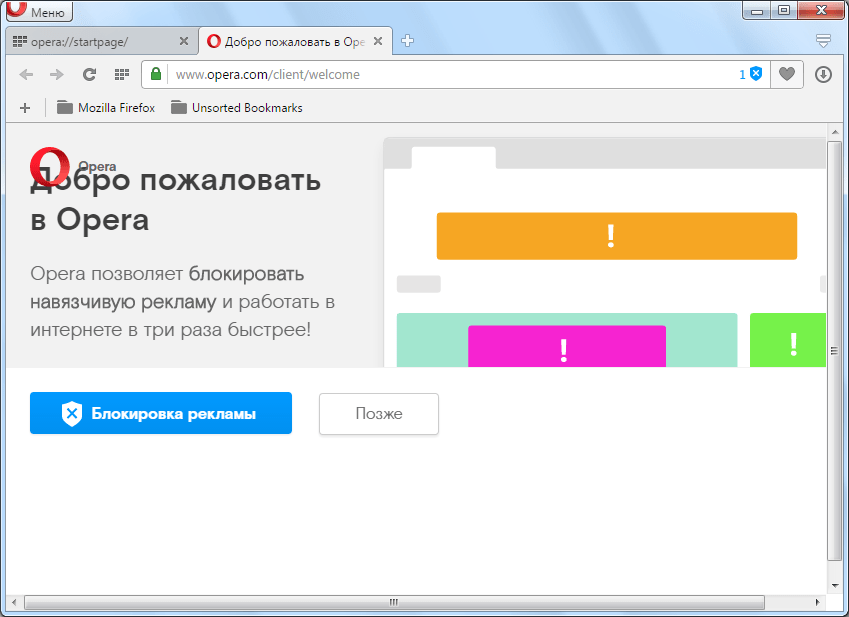The height and width of the screenshot is (617, 849).
Task: Add page to bookmarks with heart icon
Action: click(x=788, y=74)
